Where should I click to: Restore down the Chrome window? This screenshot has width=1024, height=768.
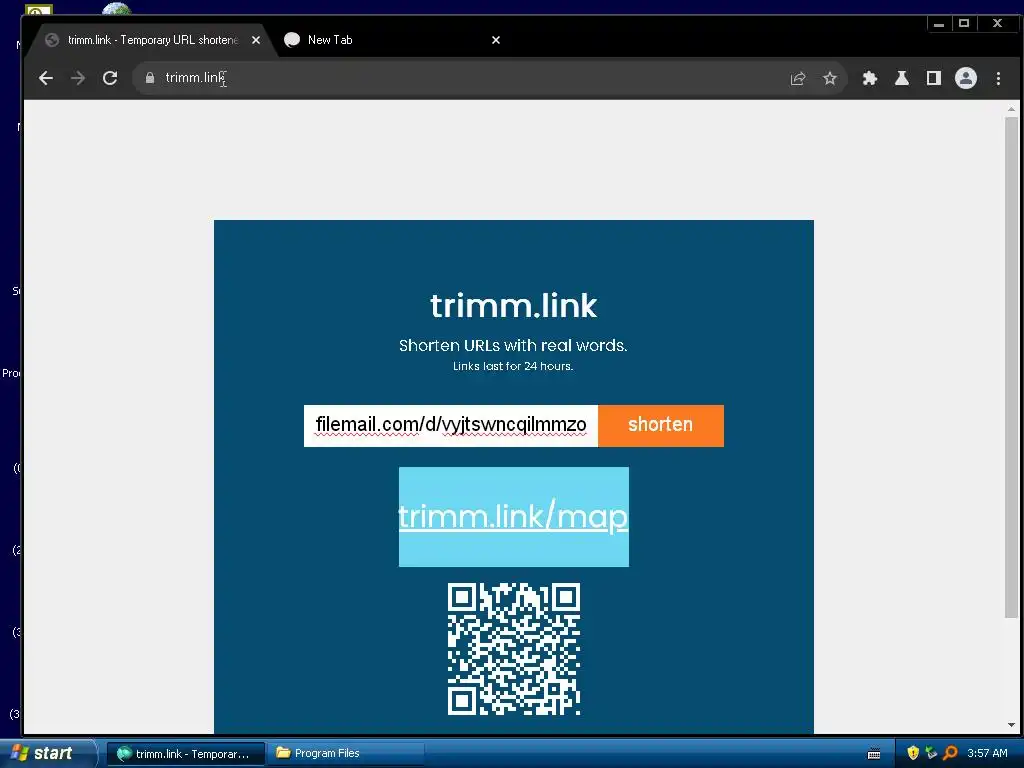(964, 24)
